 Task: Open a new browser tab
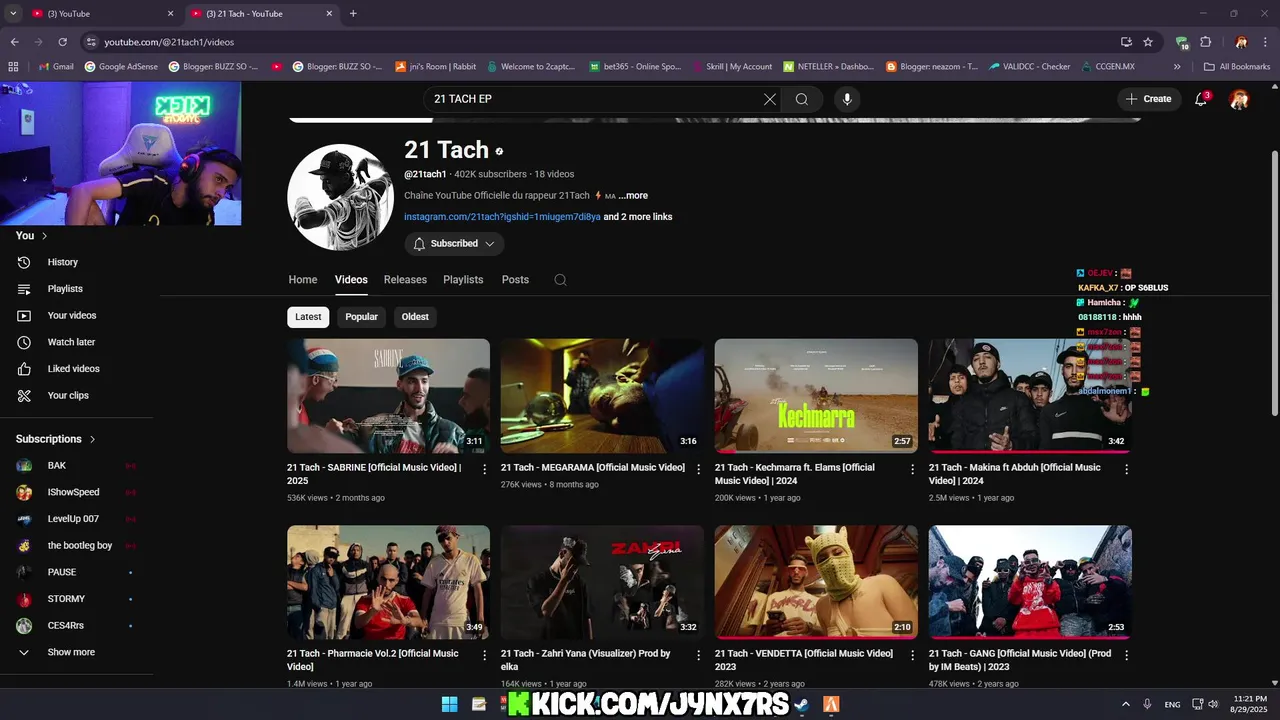pyautogui.click(x=353, y=14)
